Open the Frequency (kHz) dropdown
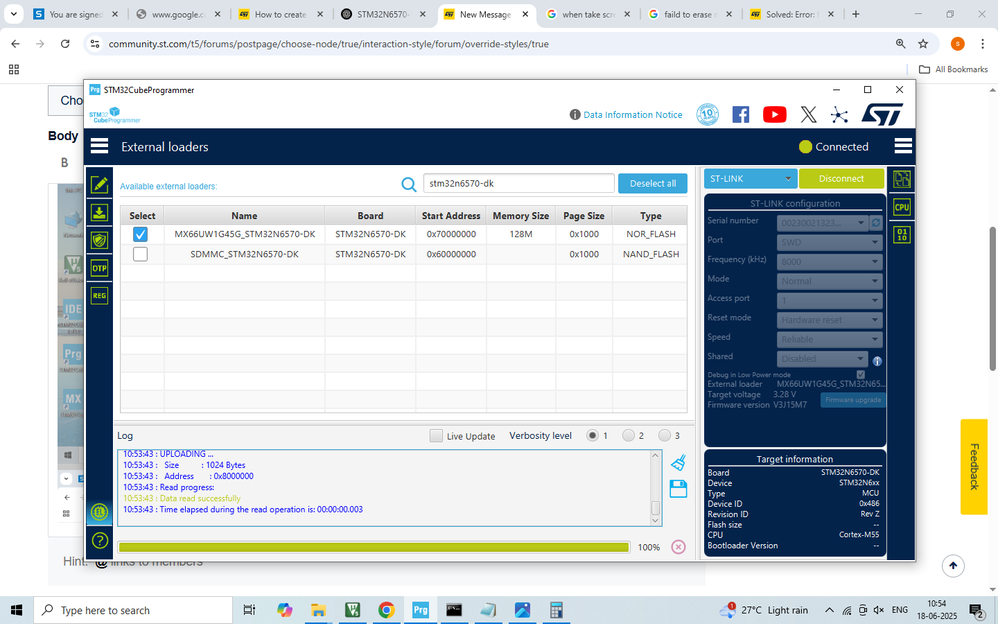This screenshot has width=998, height=624. pos(829,261)
